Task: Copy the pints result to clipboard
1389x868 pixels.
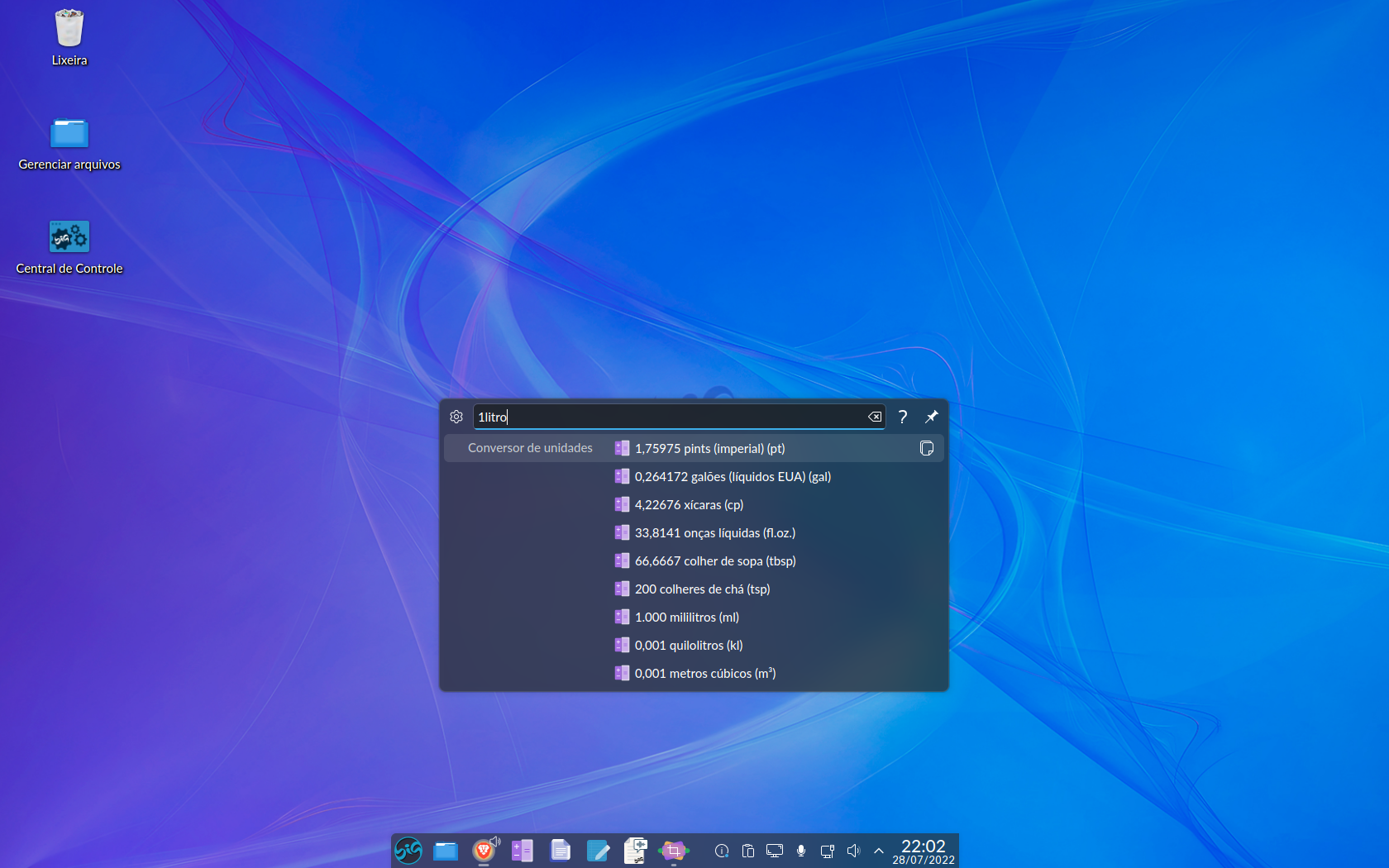Action: pos(927,448)
